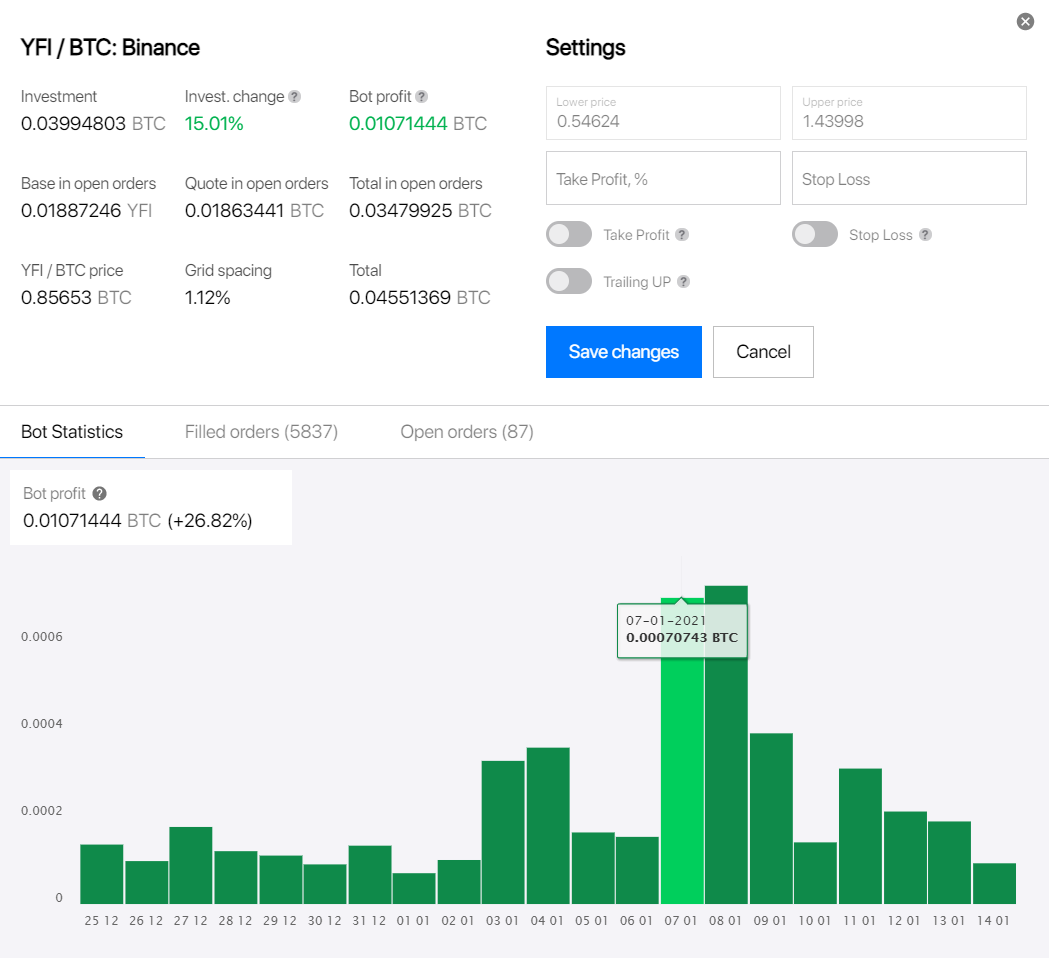This screenshot has width=1049, height=959.
Task: Click the 01 01 x-axis date label
Action: [x=413, y=921]
